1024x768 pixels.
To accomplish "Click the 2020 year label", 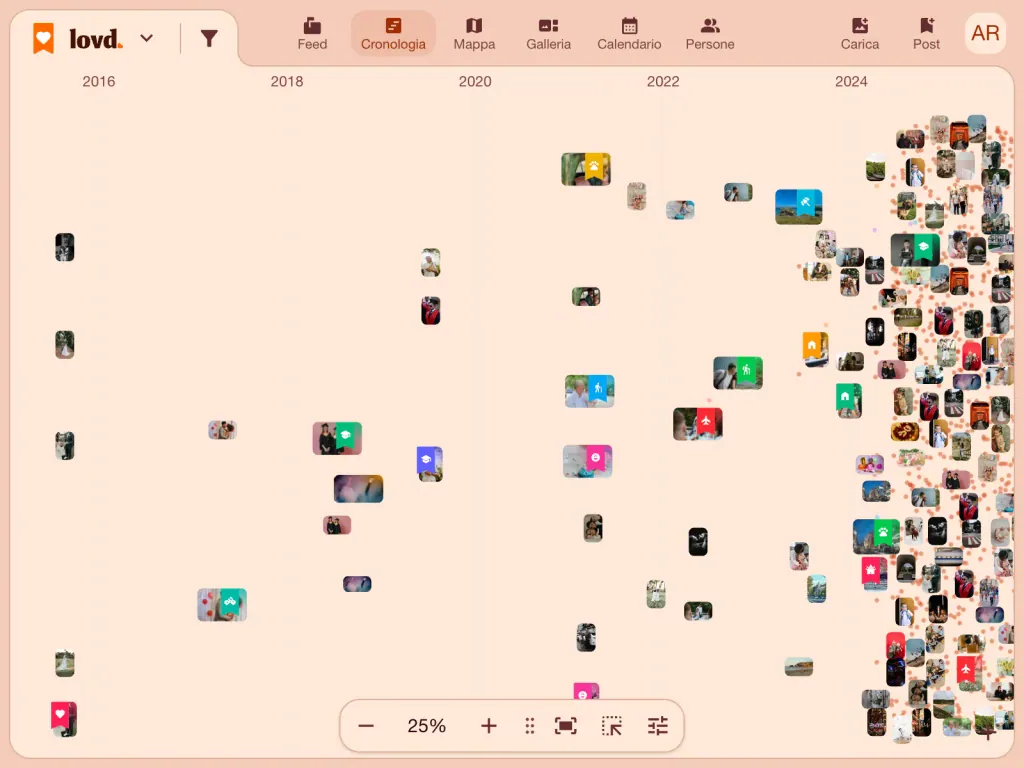I will coord(475,82).
